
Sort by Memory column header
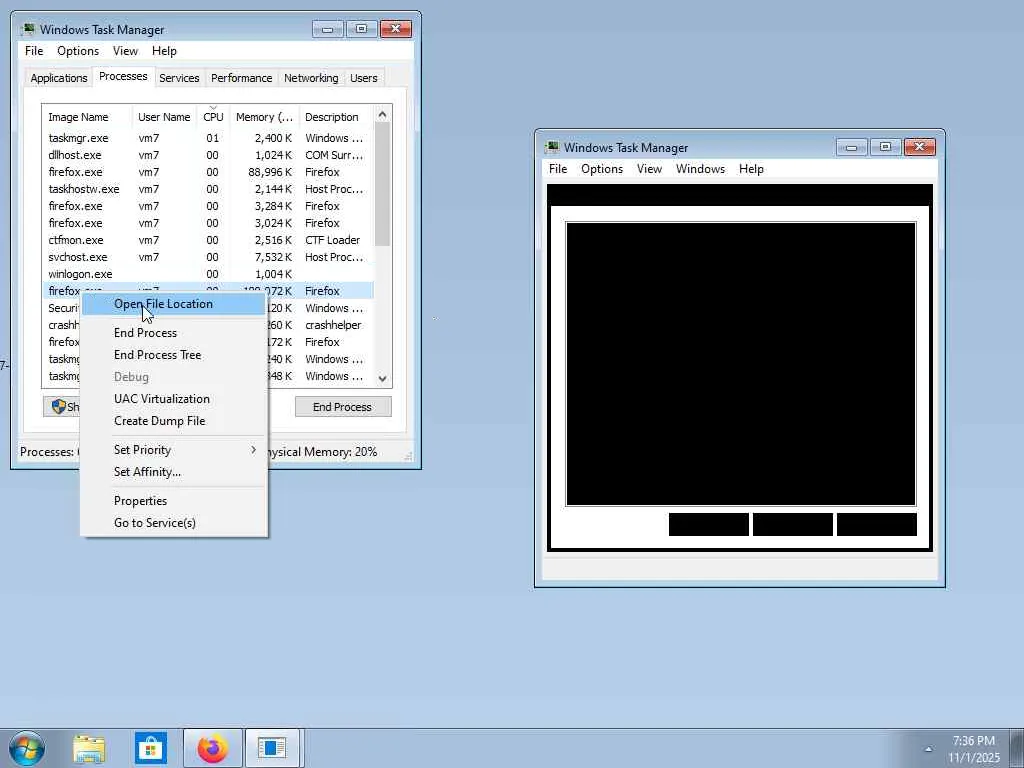click(x=264, y=117)
